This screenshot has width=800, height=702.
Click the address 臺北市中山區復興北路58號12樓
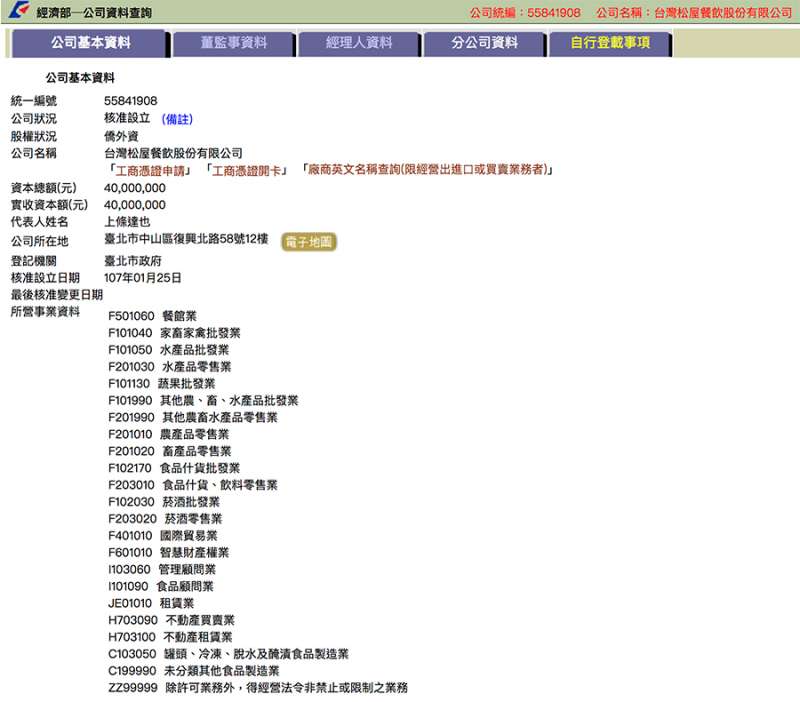[x=186, y=240]
